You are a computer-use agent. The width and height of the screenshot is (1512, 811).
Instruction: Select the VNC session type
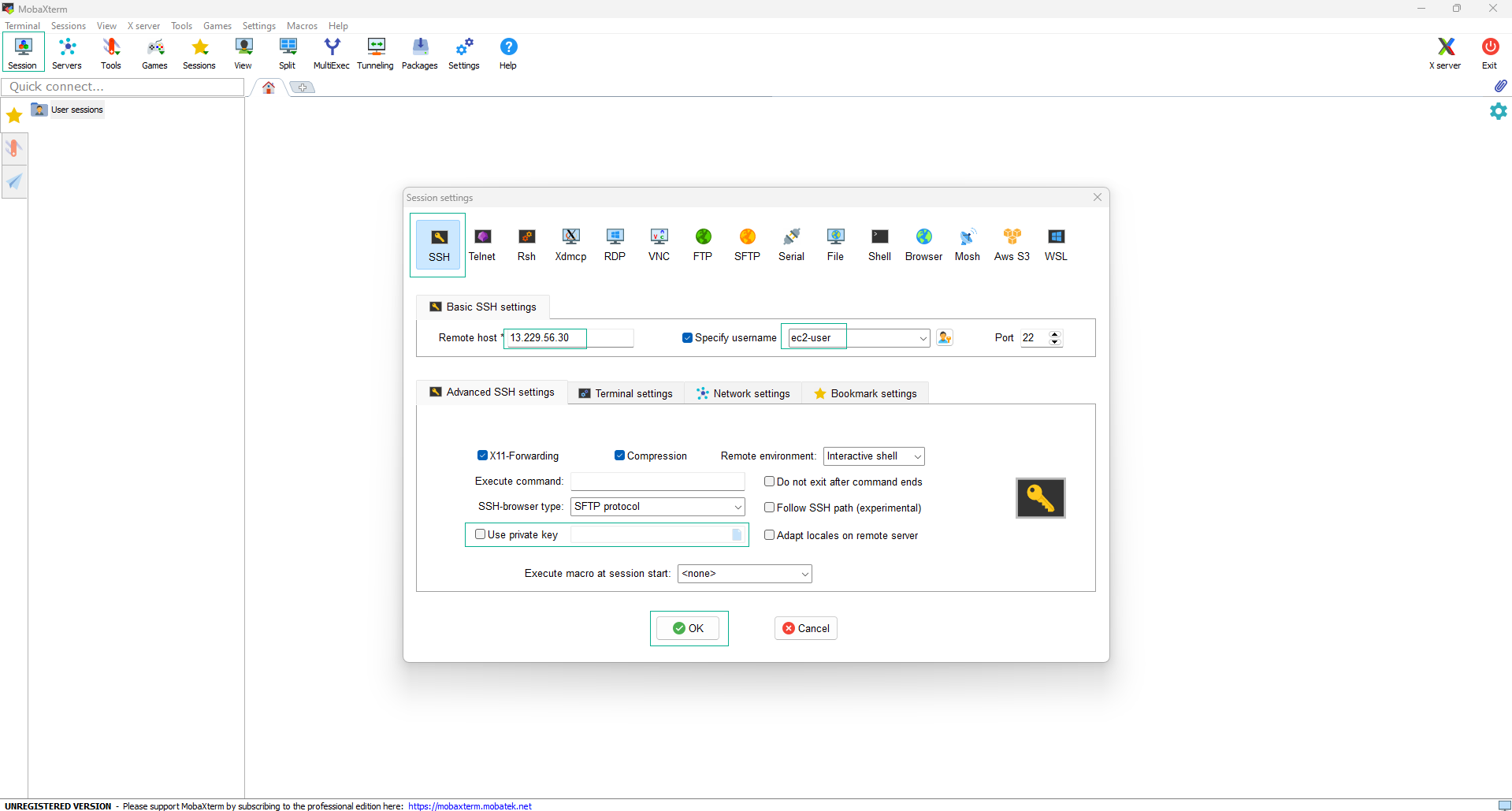(659, 245)
